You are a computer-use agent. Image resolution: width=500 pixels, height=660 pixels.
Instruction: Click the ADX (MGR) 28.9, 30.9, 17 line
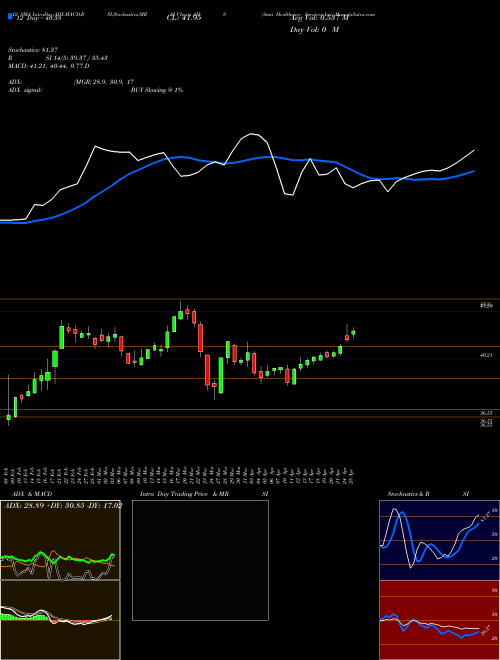pos(71,82)
